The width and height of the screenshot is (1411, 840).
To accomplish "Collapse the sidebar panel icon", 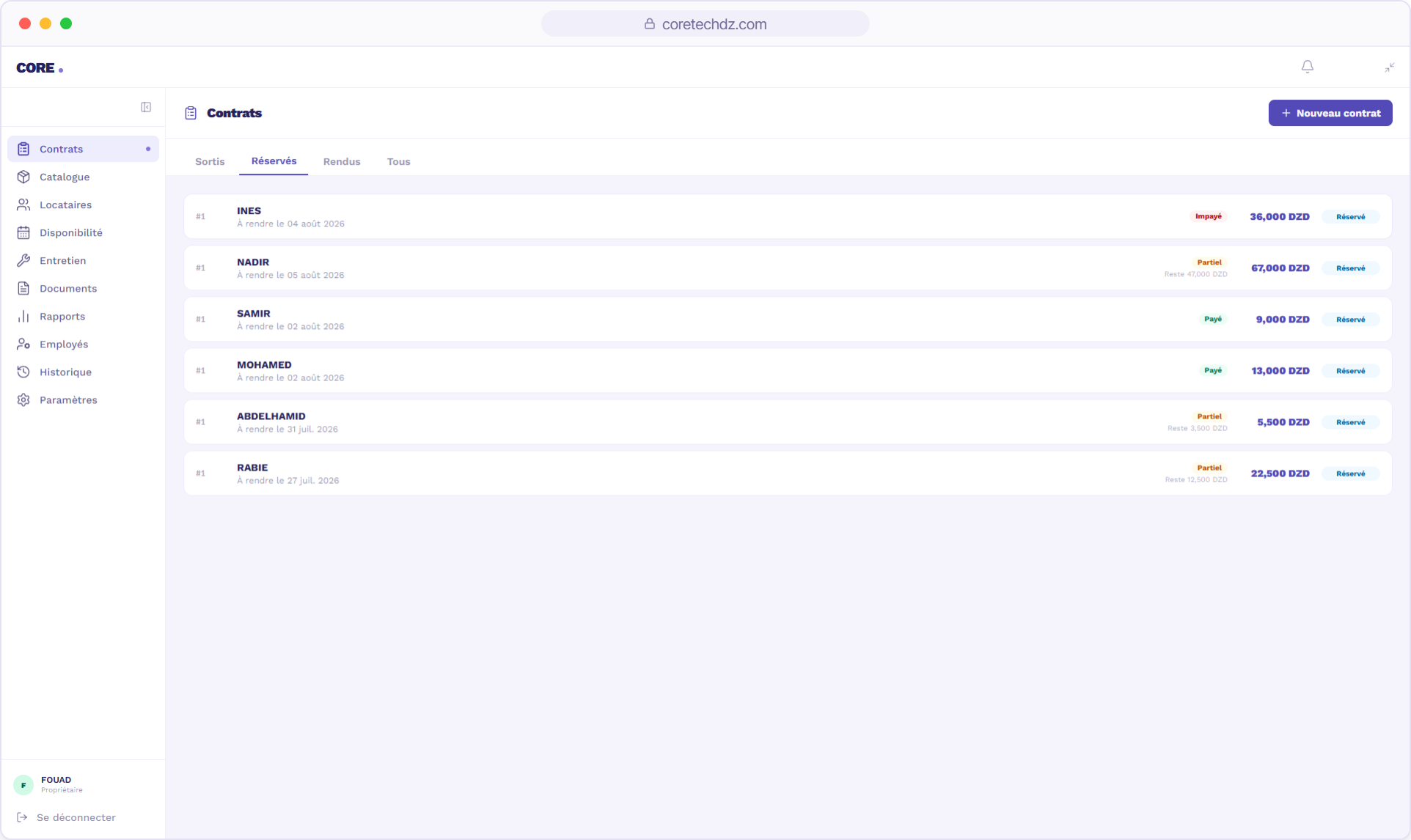I will pyautogui.click(x=146, y=107).
